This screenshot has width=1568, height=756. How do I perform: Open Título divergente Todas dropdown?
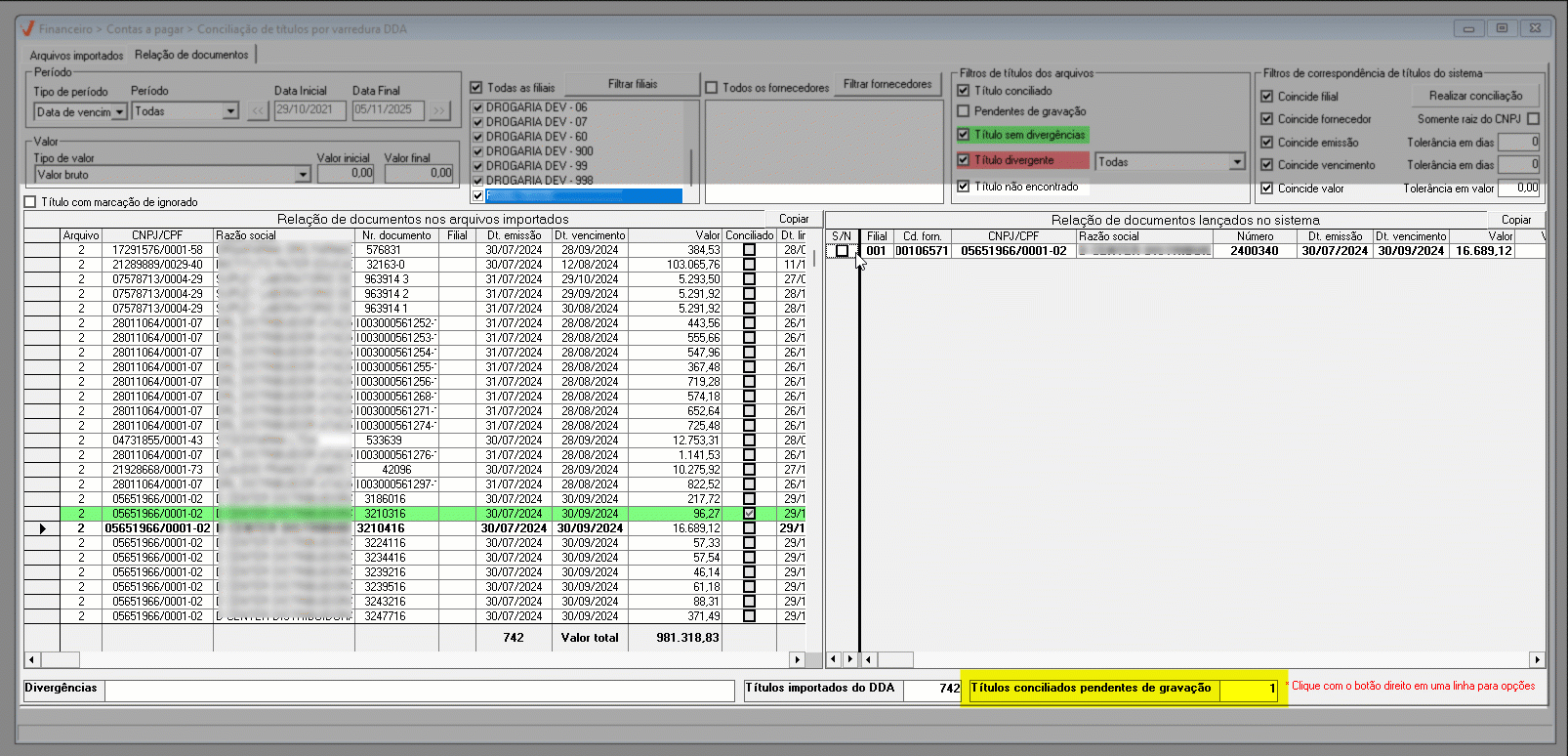[1237, 162]
